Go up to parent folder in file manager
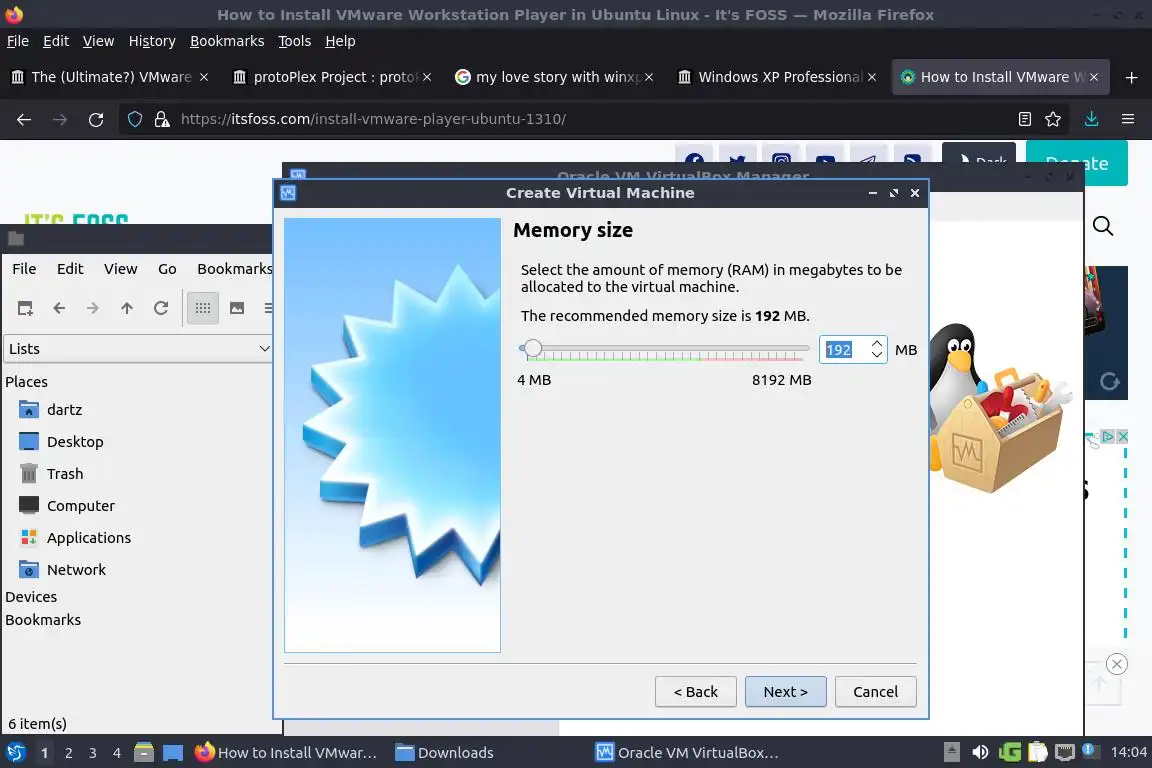This screenshot has width=1152, height=768. point(127,308)
